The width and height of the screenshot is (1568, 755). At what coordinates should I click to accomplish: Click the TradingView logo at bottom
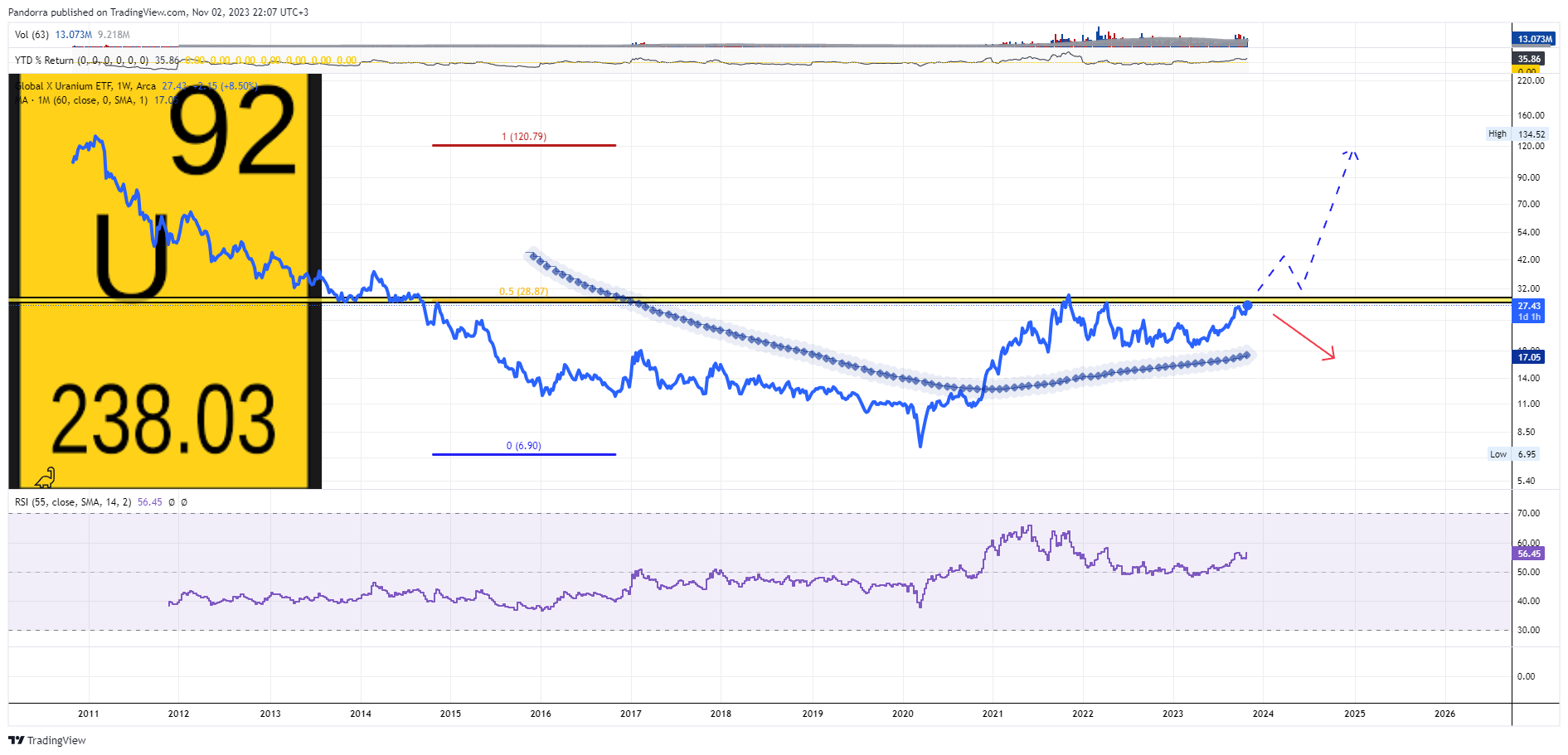(47, 740)
